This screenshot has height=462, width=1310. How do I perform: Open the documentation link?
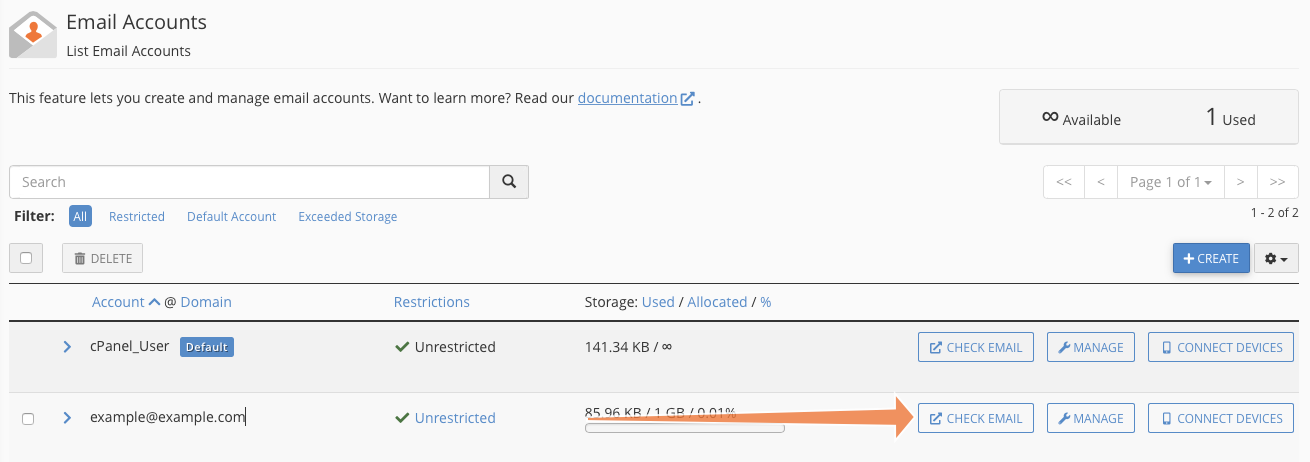point(627,98)
